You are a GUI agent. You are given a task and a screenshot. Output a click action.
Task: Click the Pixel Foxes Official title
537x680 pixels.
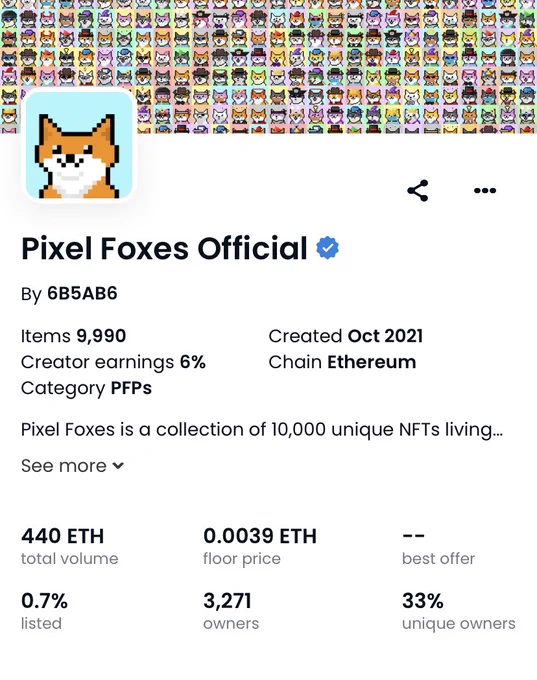pos(164,248)
